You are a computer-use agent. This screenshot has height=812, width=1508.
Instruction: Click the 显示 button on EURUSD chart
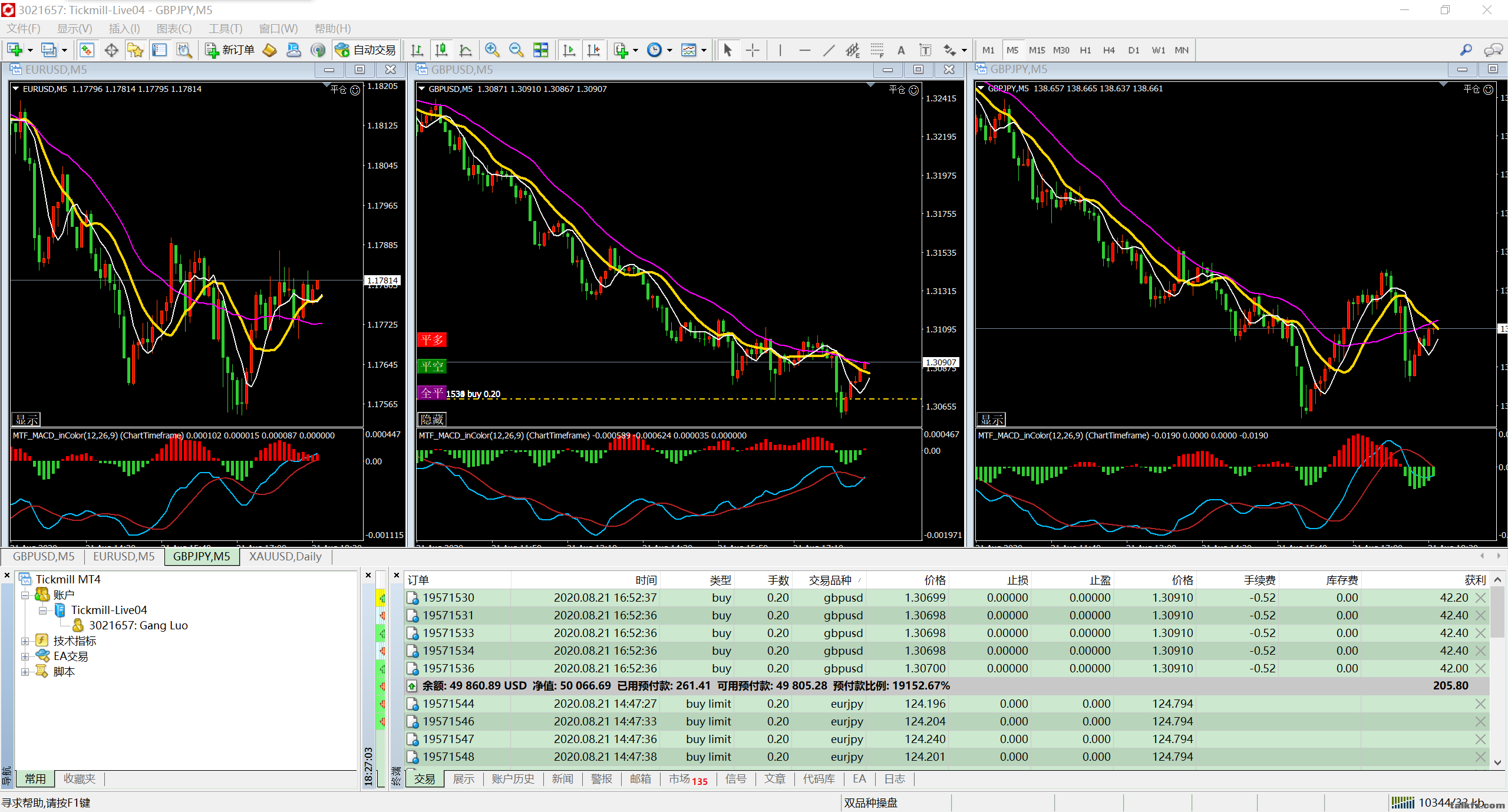(26, 419)
